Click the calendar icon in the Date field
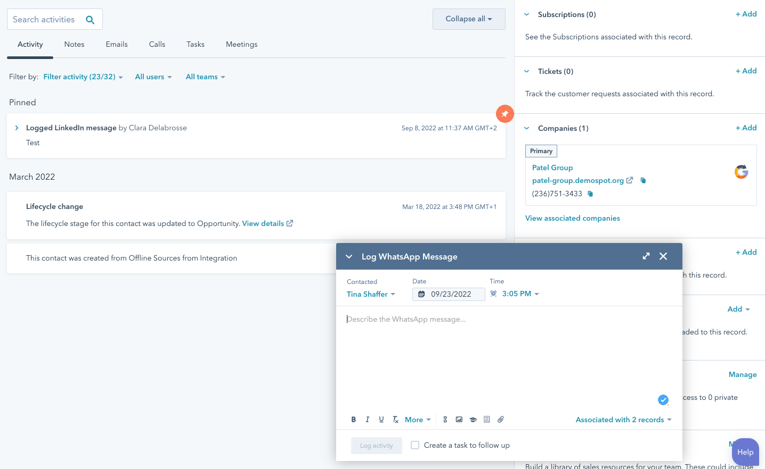Image resolution: width=765 pixels, height=469 pixels. (422, 294)
